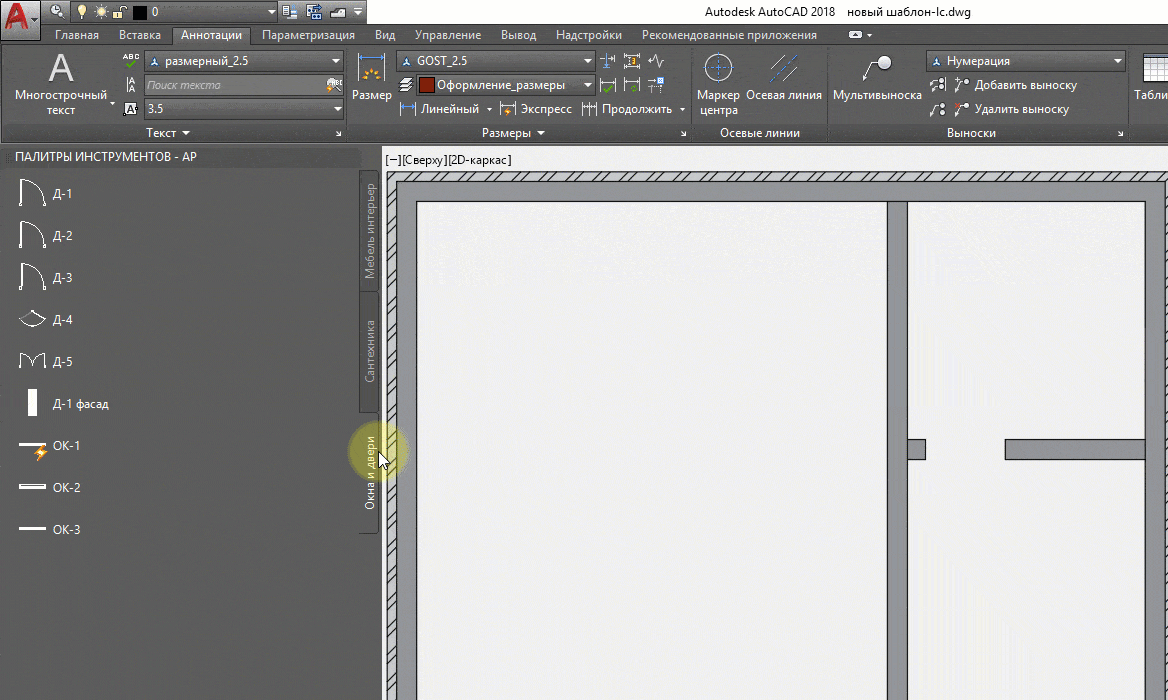
Task: Click the Экспресс dimension button
Action: [x=536, y=109]
